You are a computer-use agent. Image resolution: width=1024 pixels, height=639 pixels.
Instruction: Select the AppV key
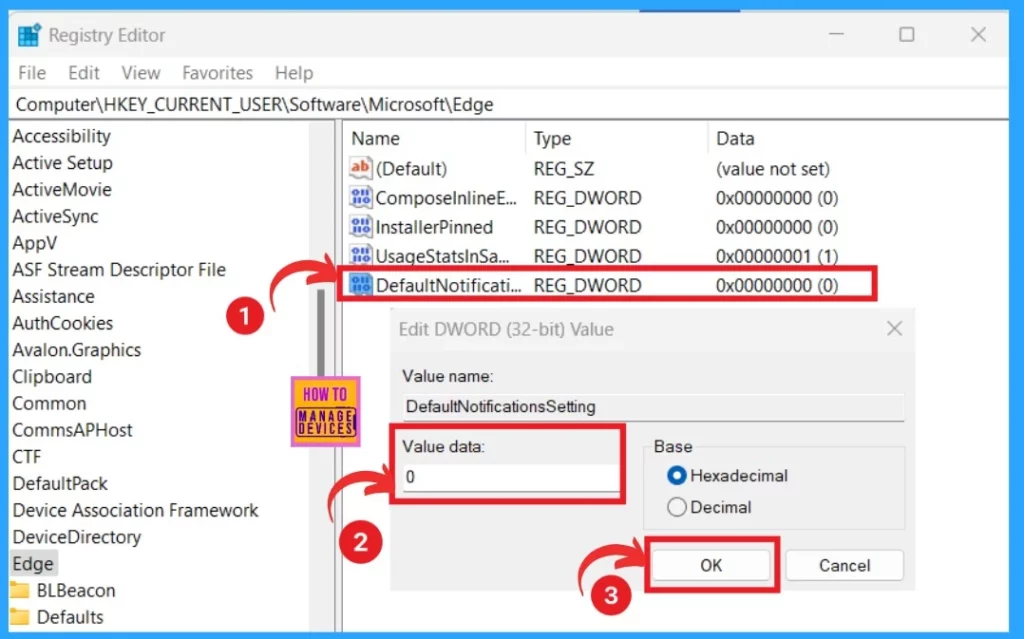tap(35, 243)
